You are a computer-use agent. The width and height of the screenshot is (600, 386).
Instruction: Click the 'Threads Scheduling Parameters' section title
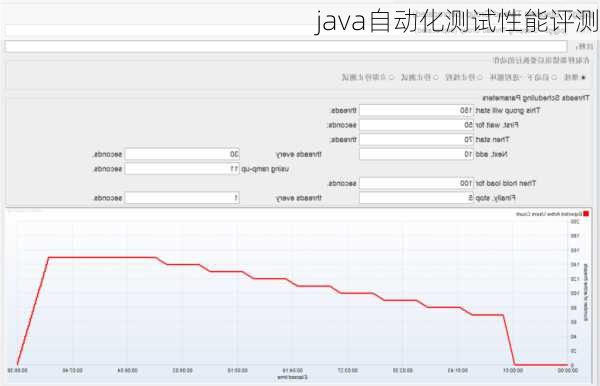[x=536, y=98]
